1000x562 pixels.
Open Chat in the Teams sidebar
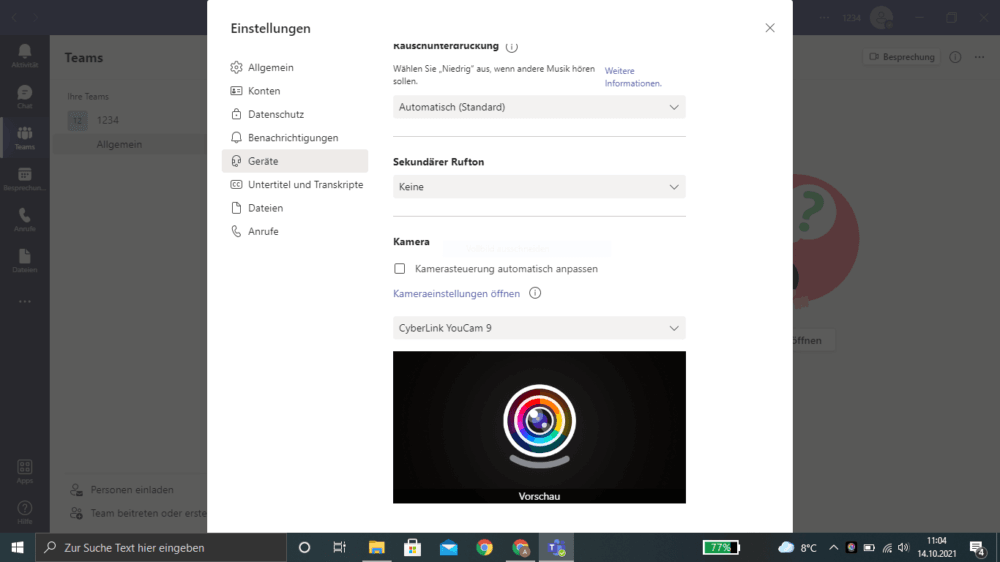click(x=24, y=97)
